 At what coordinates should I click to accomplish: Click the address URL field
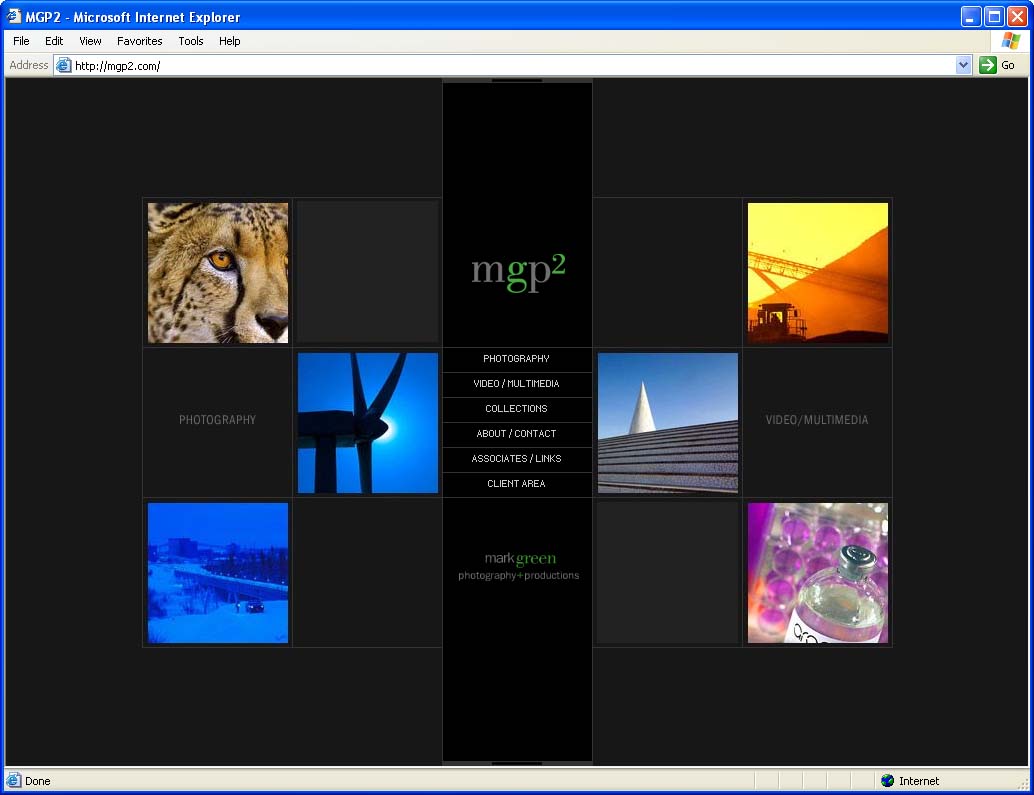[x=500, y=65]
